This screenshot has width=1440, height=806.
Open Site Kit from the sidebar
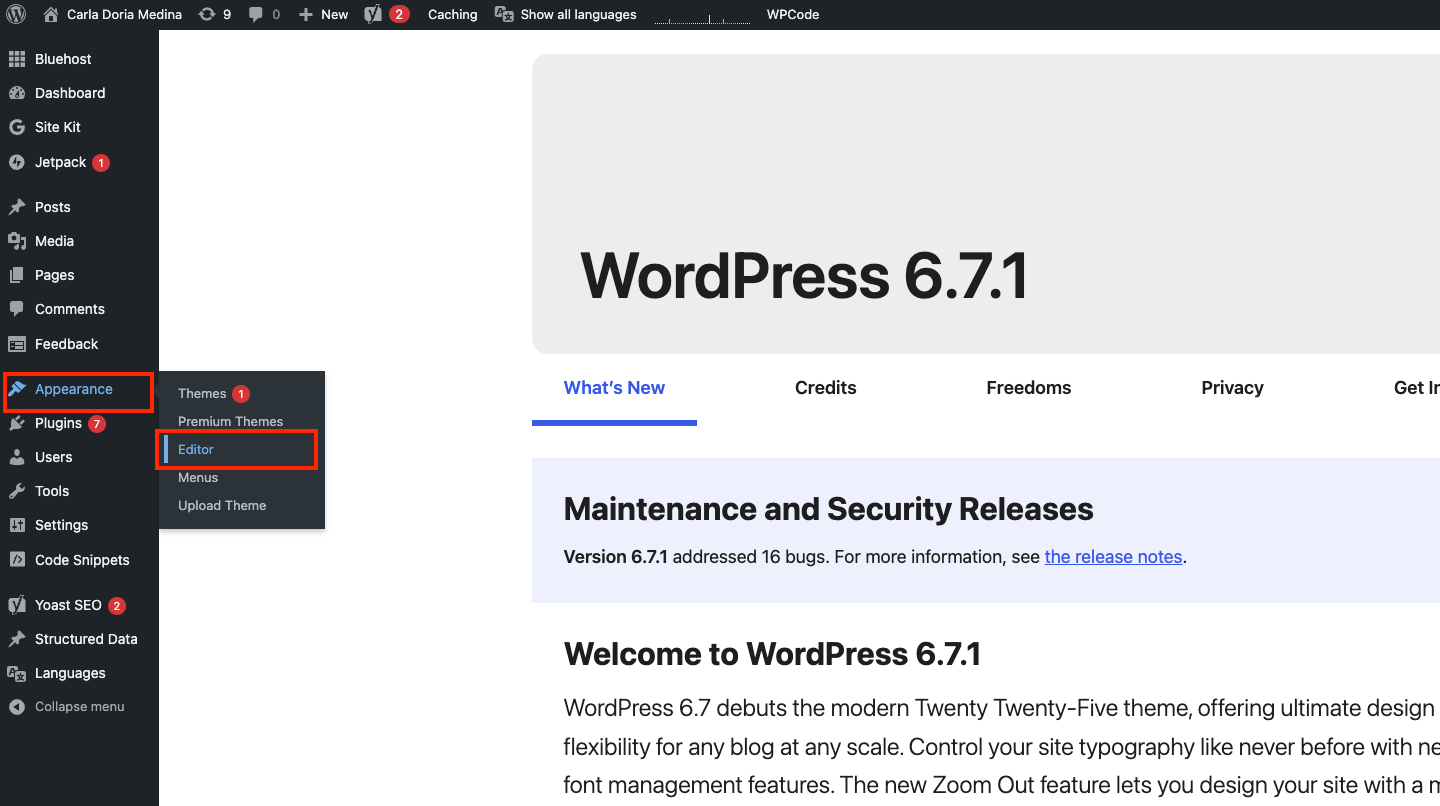(x=79, y=127)
